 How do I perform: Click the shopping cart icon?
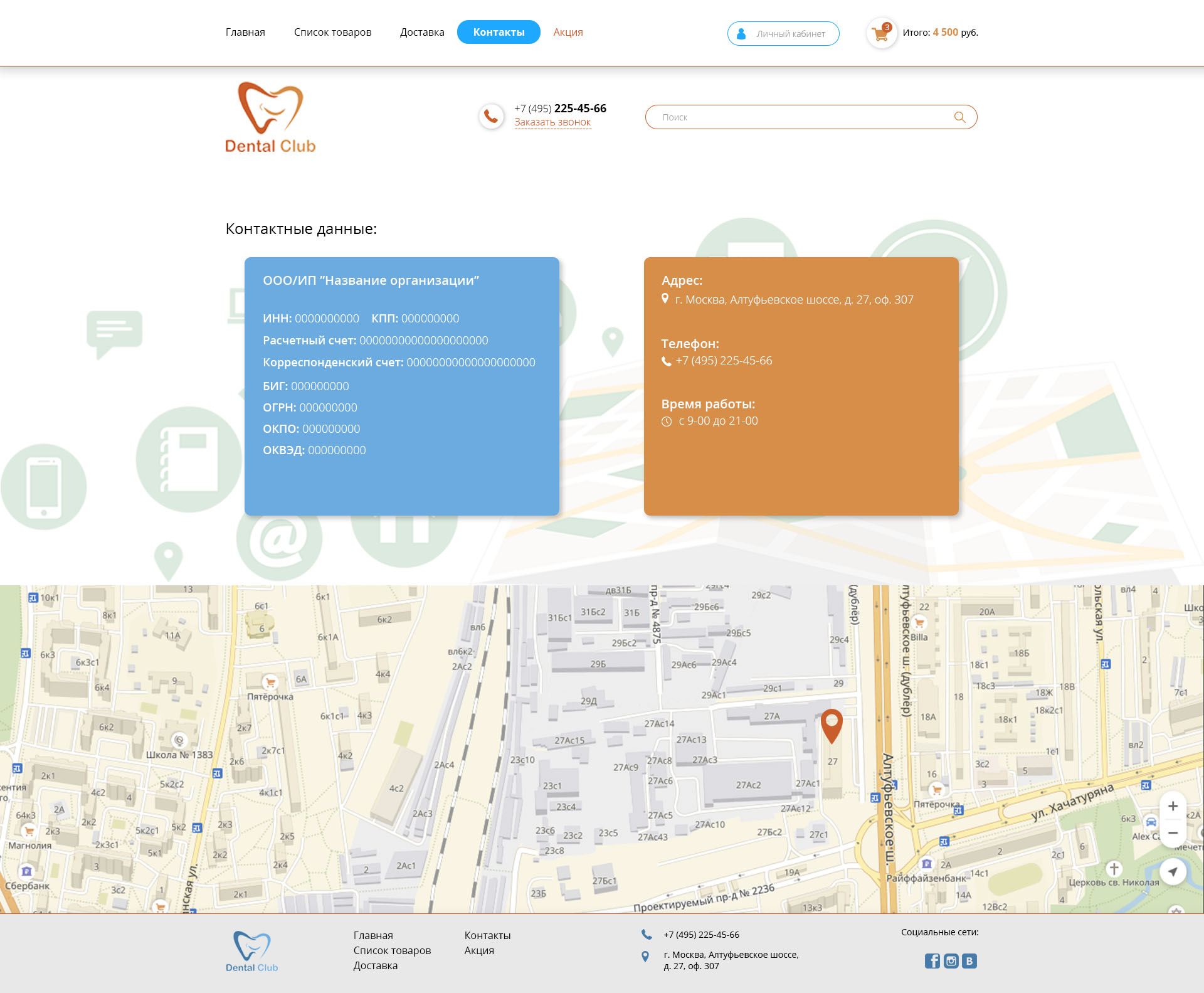coord(880,33)
